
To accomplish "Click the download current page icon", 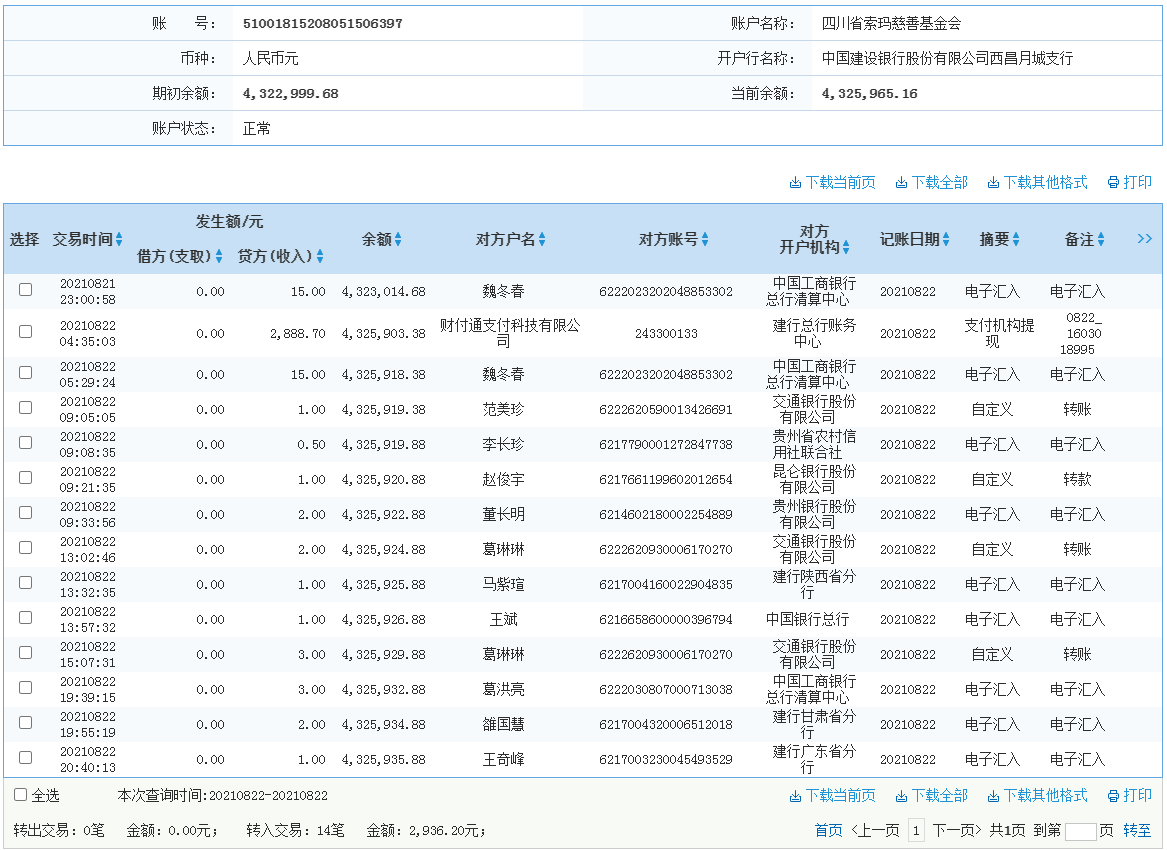I will tap(832, 182).
